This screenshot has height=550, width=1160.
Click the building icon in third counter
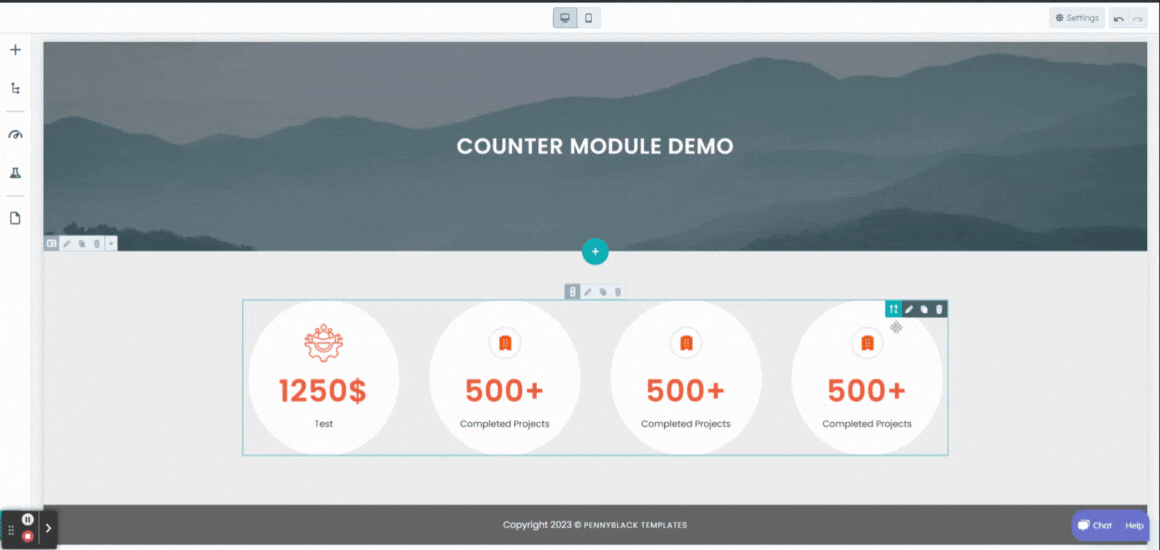(687, 343)
